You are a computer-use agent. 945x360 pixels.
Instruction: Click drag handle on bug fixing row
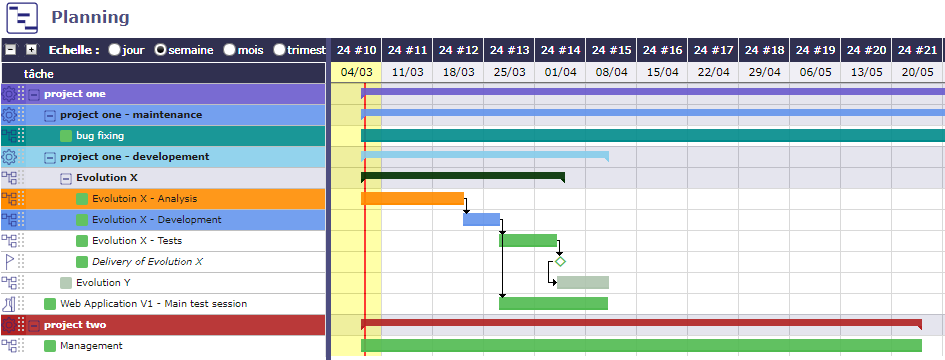pos(21,136)
